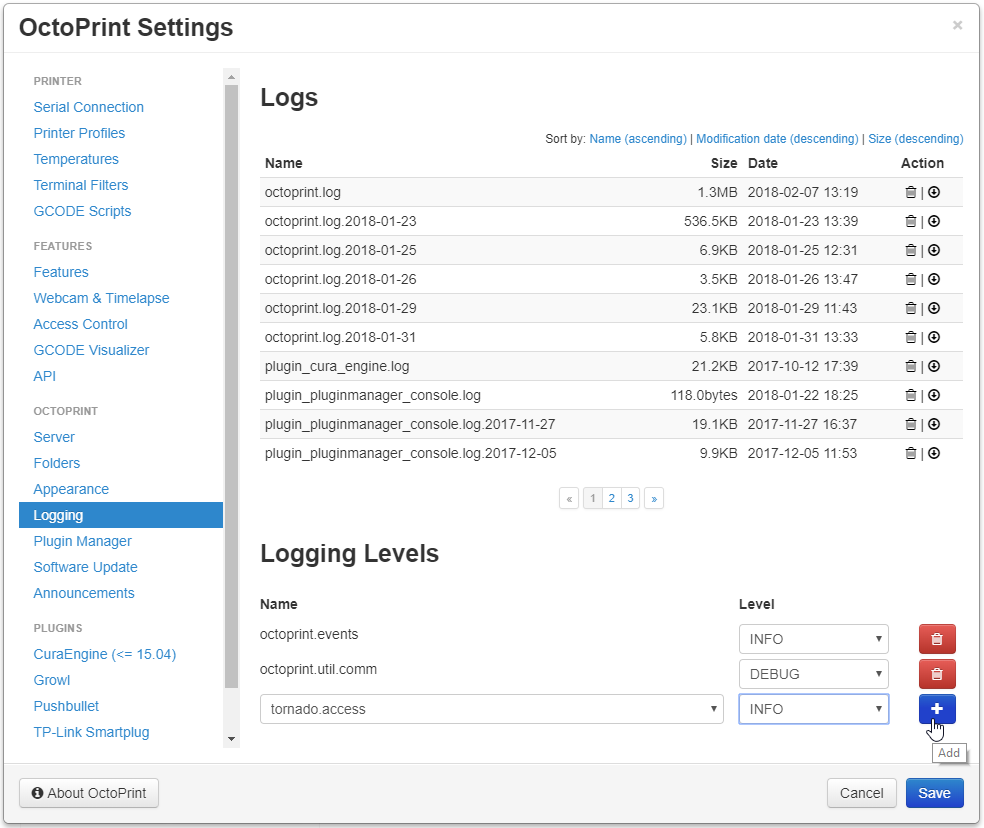This screenshot has width=984, height=828.
Task: Delete the octoprint.events logging level entry
Action: 936,638
